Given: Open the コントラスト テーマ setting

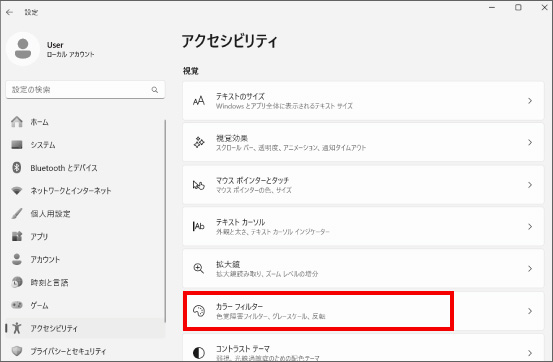Looking at the screenshot, I should click(x=363, y=348).
